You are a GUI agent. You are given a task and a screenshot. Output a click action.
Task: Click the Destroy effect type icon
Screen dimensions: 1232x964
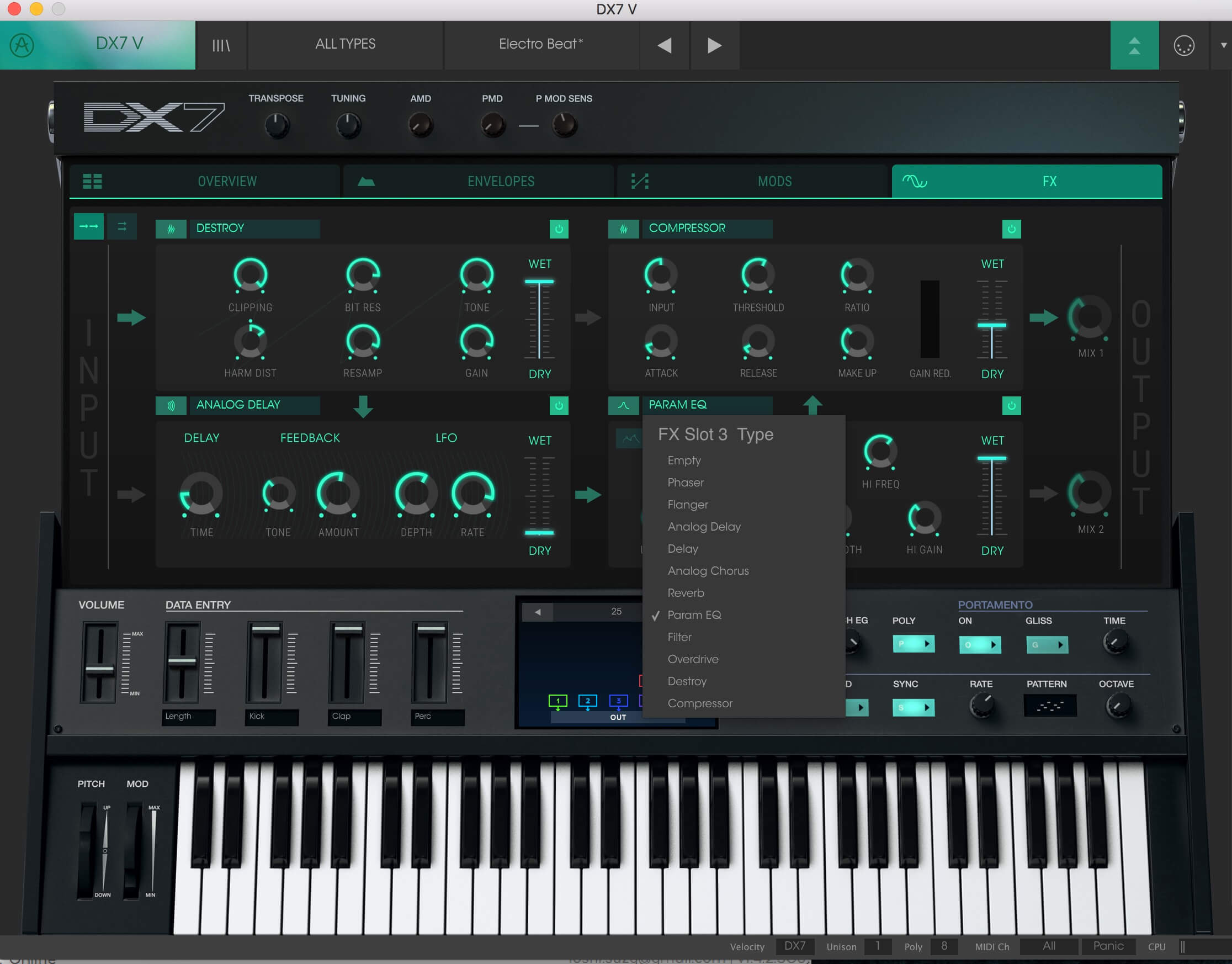171,229
